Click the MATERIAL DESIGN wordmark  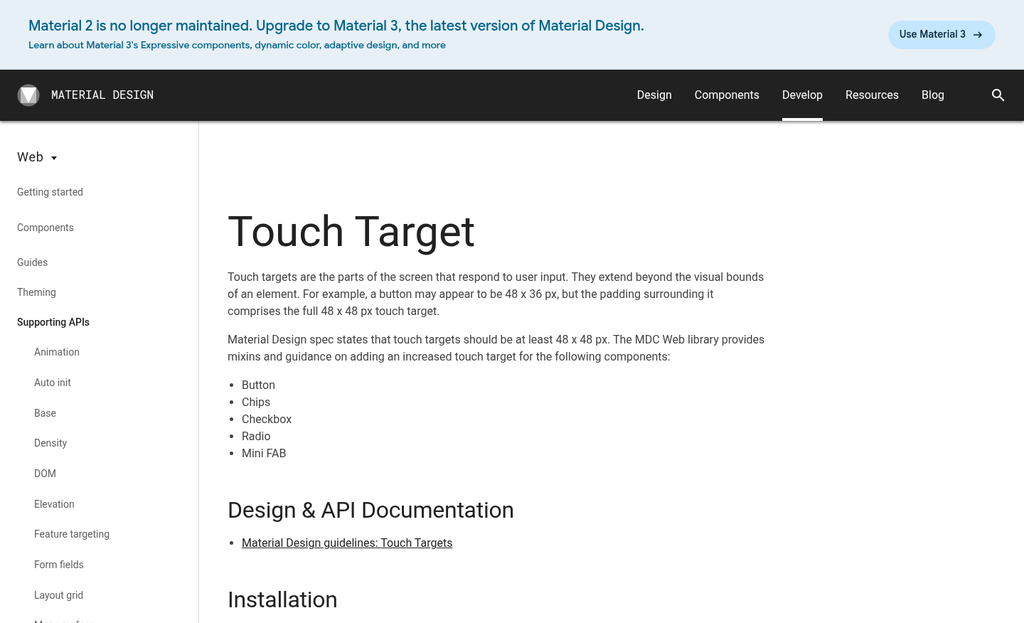pos(103,95)
